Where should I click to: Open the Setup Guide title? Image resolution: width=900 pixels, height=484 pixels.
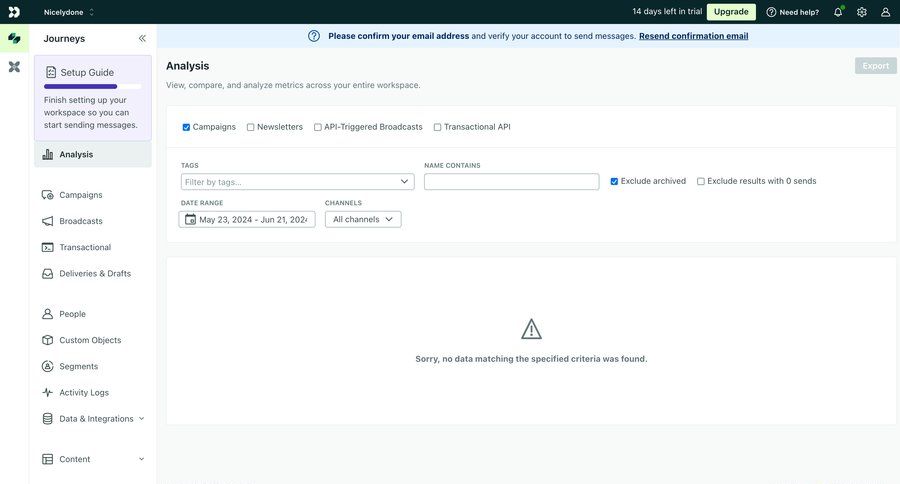point(87,72)
